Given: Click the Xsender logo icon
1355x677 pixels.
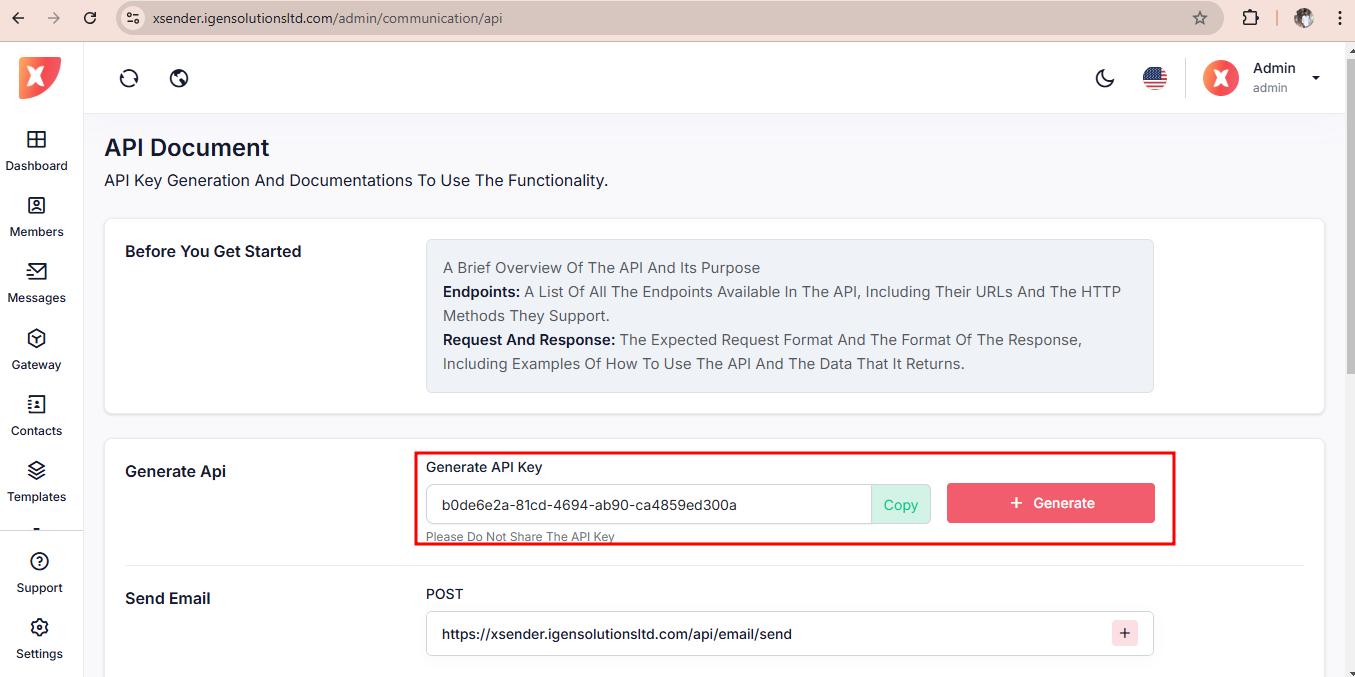Looking at the screenshot, I should point(39,78).
